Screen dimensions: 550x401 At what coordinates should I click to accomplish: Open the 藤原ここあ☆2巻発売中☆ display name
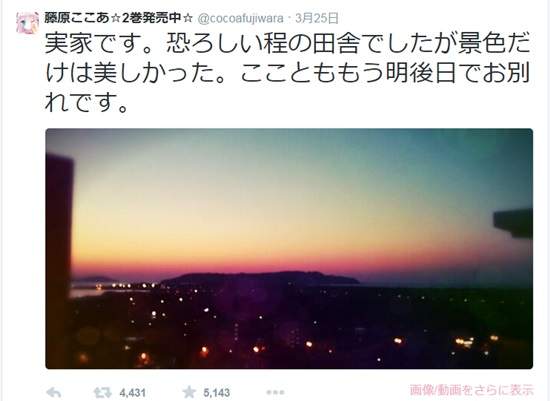pos(119,18)
